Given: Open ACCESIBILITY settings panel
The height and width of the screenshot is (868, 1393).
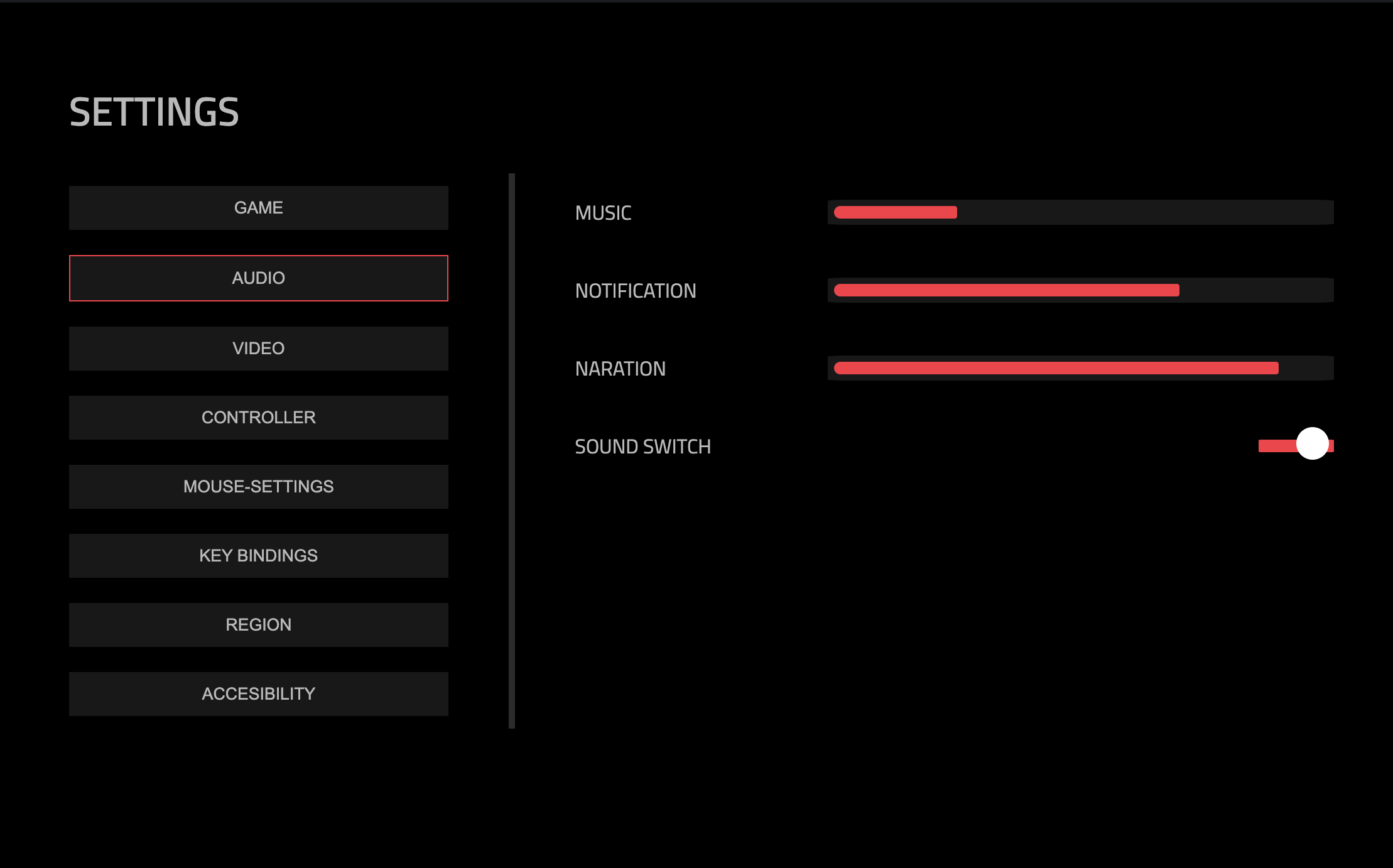Looking at the screenshot, I should click(x=258, y=693).
